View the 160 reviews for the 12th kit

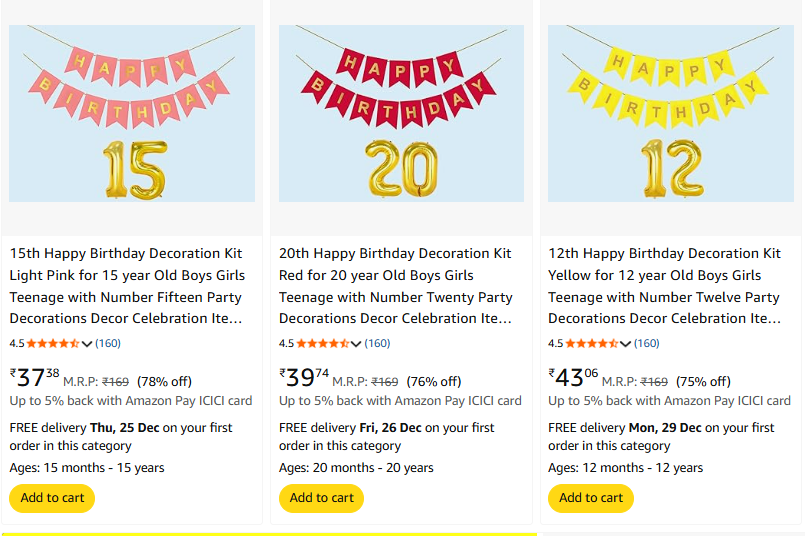point(647,344)
